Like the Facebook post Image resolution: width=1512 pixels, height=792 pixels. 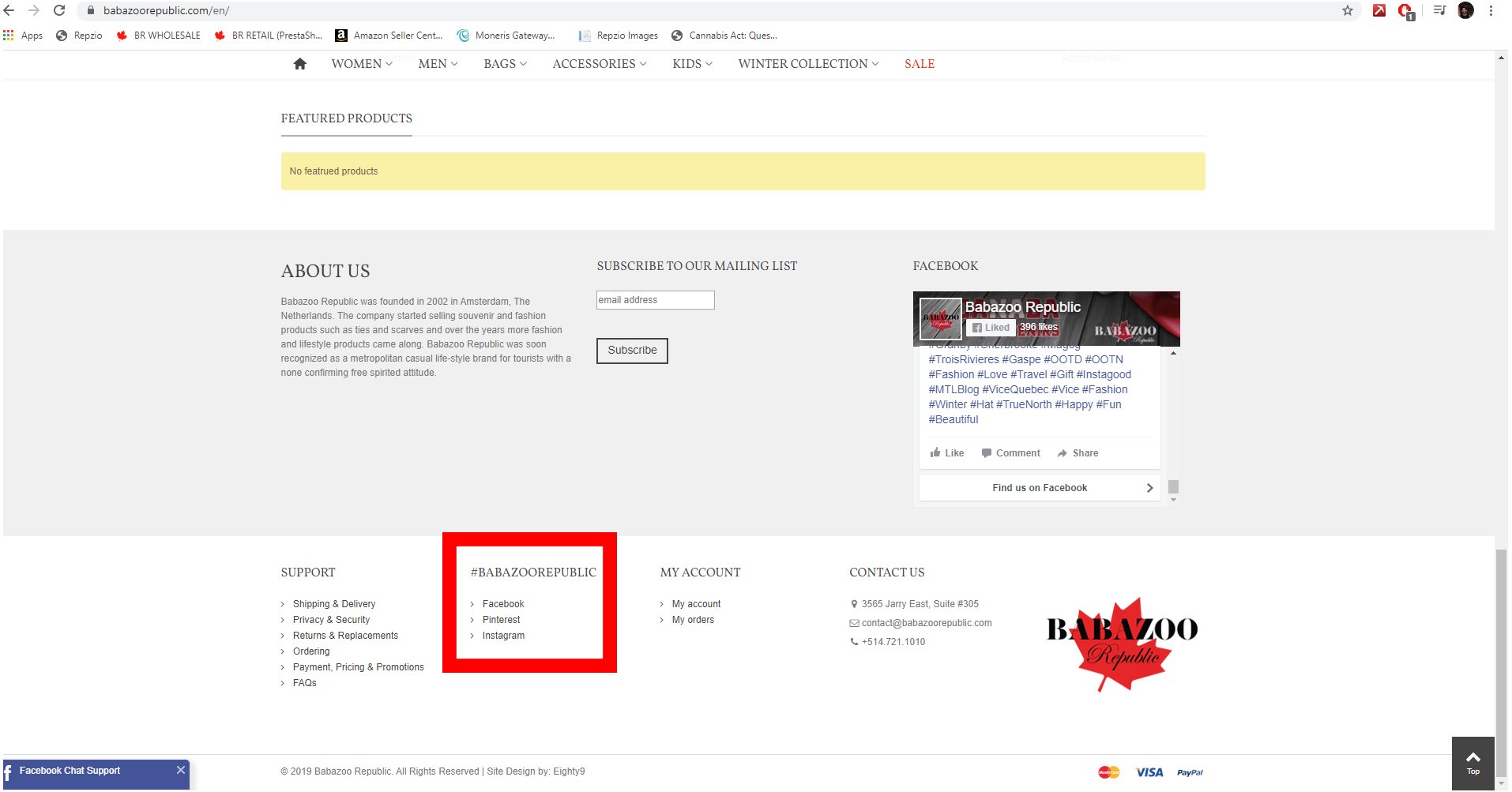(x=947, y=453)
